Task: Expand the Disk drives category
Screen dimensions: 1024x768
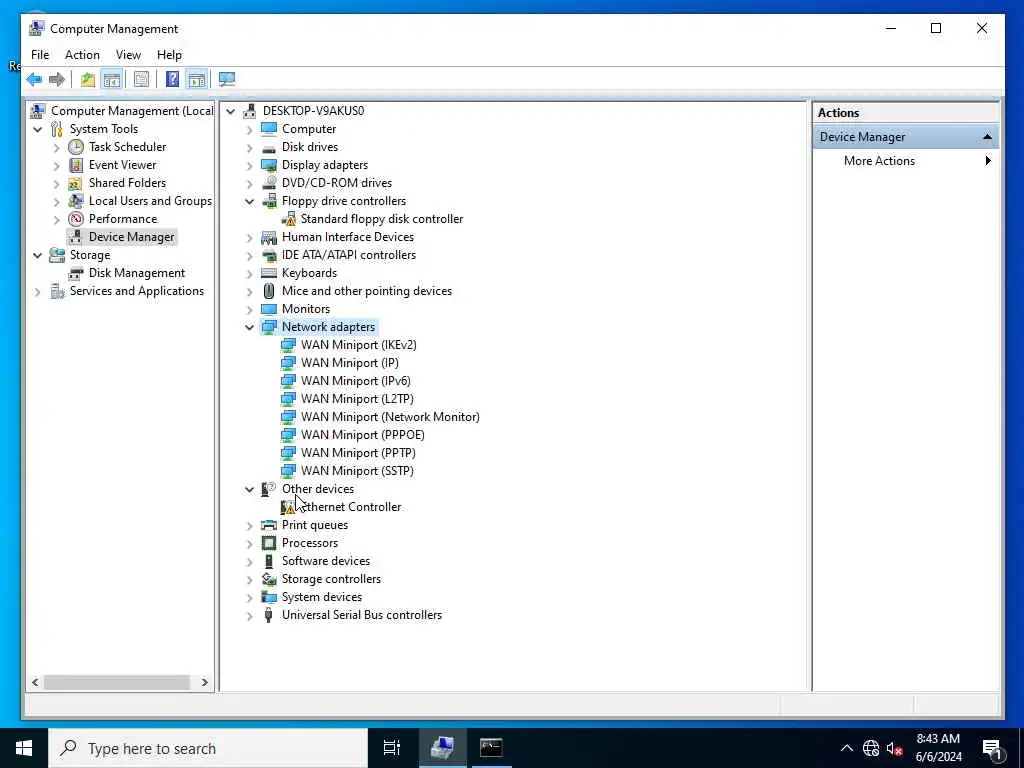Action: pyautogui.click(x=249, y=148)
